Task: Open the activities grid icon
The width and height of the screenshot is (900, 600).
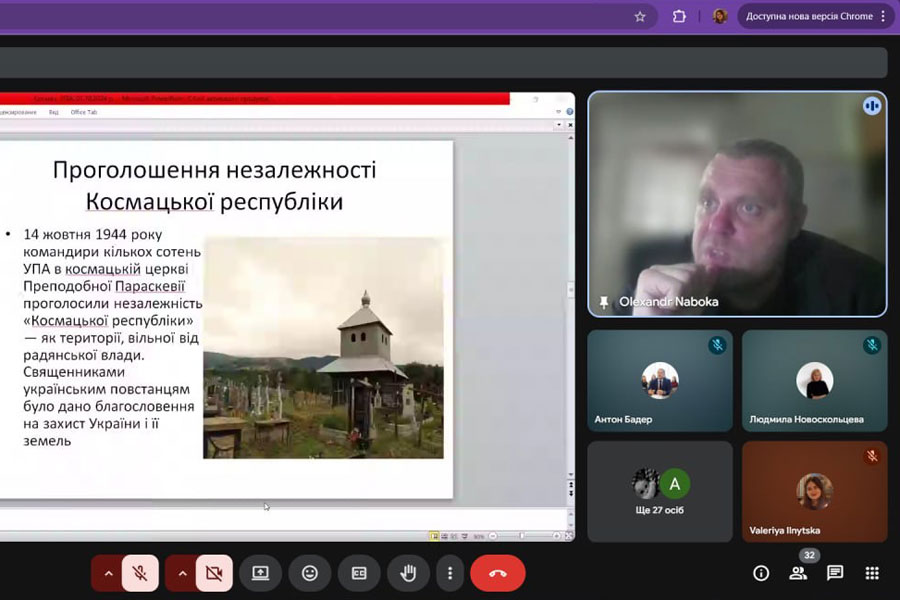Action: coord(872,573)
